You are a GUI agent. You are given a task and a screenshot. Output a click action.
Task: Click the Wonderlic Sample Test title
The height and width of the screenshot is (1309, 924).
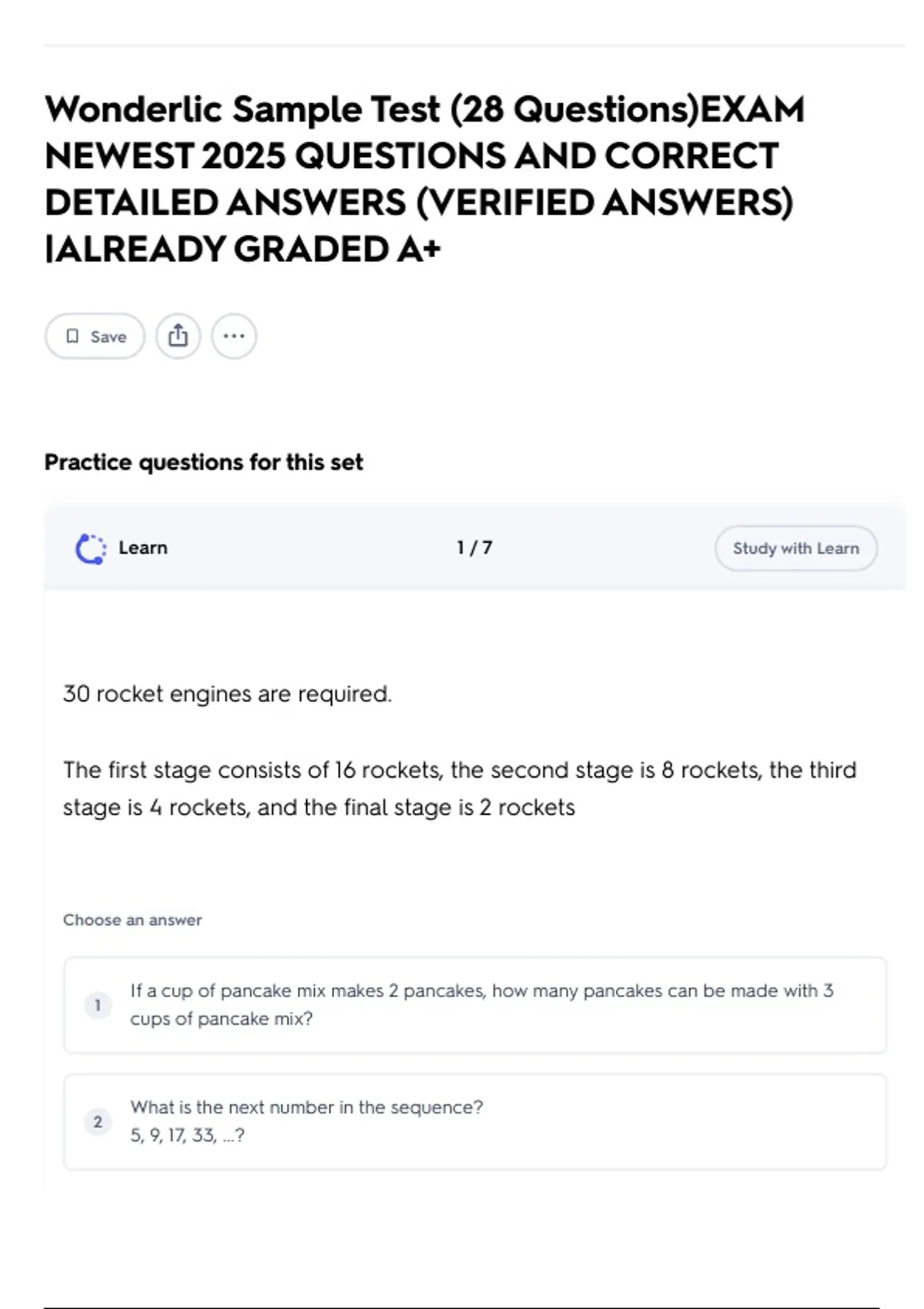[x=423, y=179]
